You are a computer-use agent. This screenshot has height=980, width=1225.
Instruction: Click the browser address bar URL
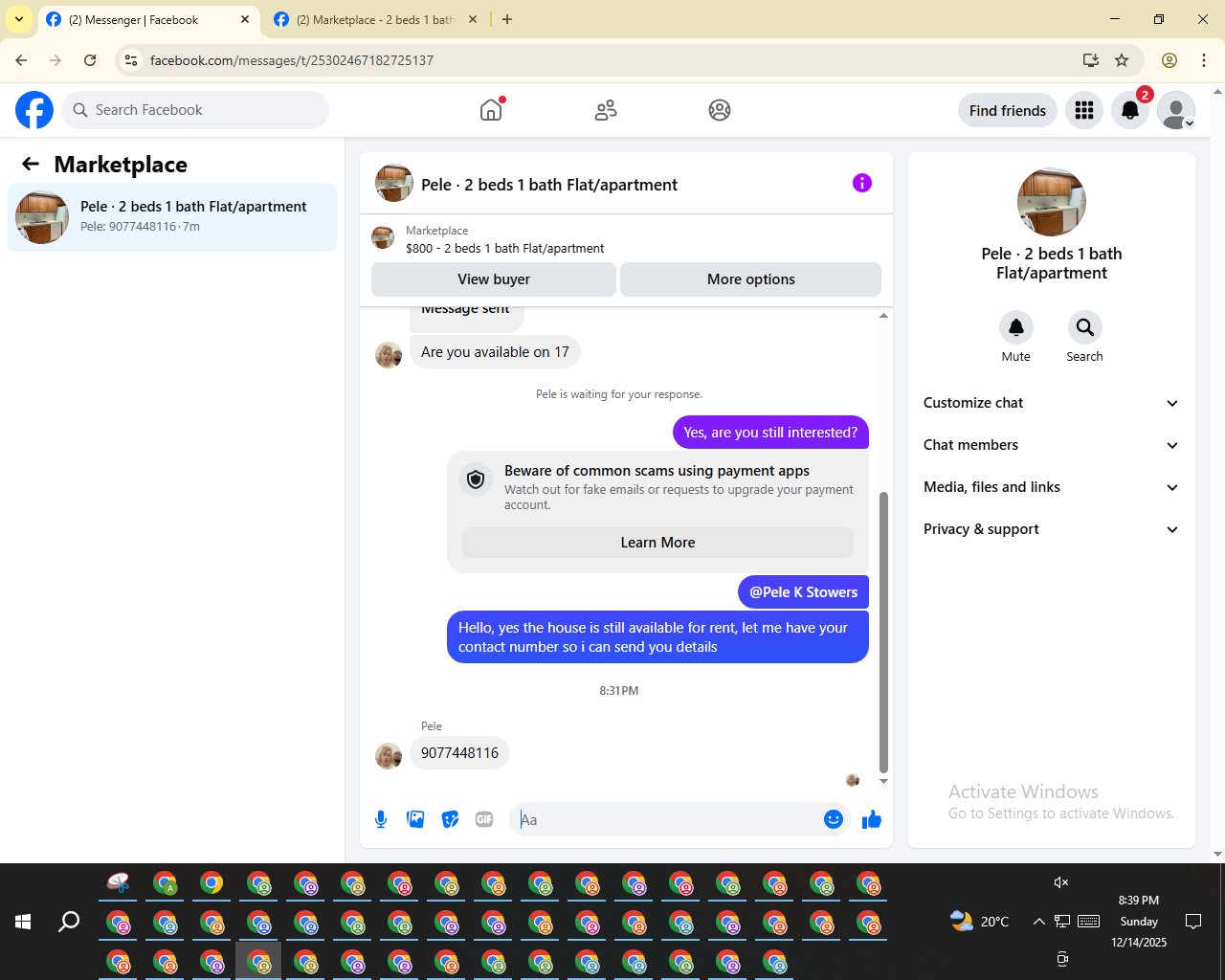click(292, 60)
